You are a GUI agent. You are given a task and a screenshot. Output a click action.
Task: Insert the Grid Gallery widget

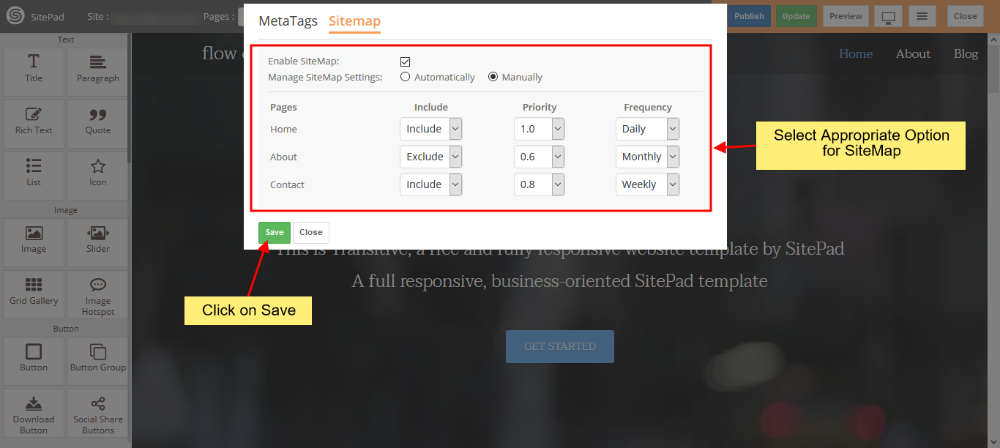point(33,295)
